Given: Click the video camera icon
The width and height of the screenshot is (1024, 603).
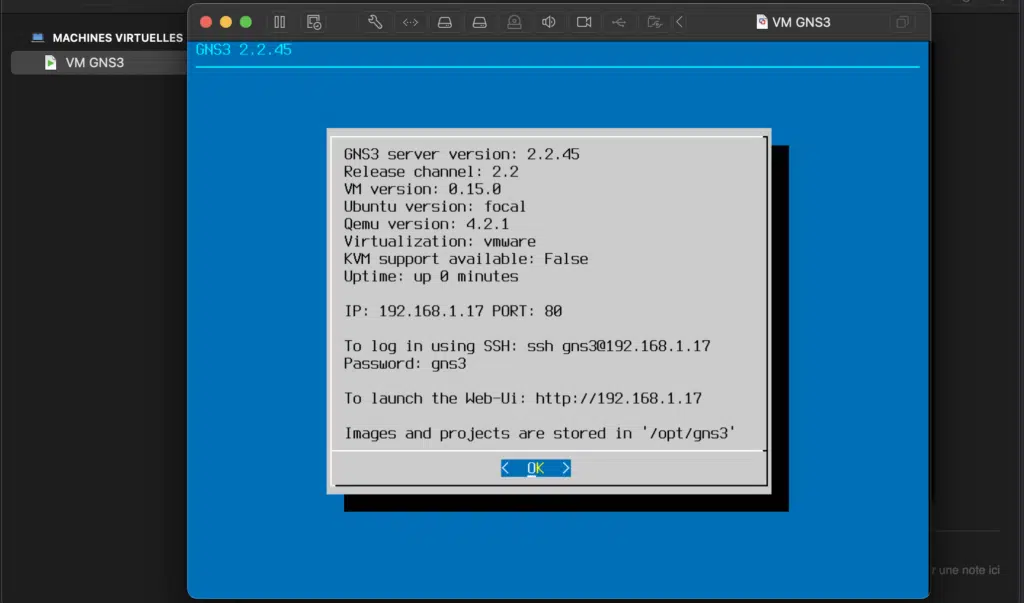Looking at the screenshot, I should (584, 22).
